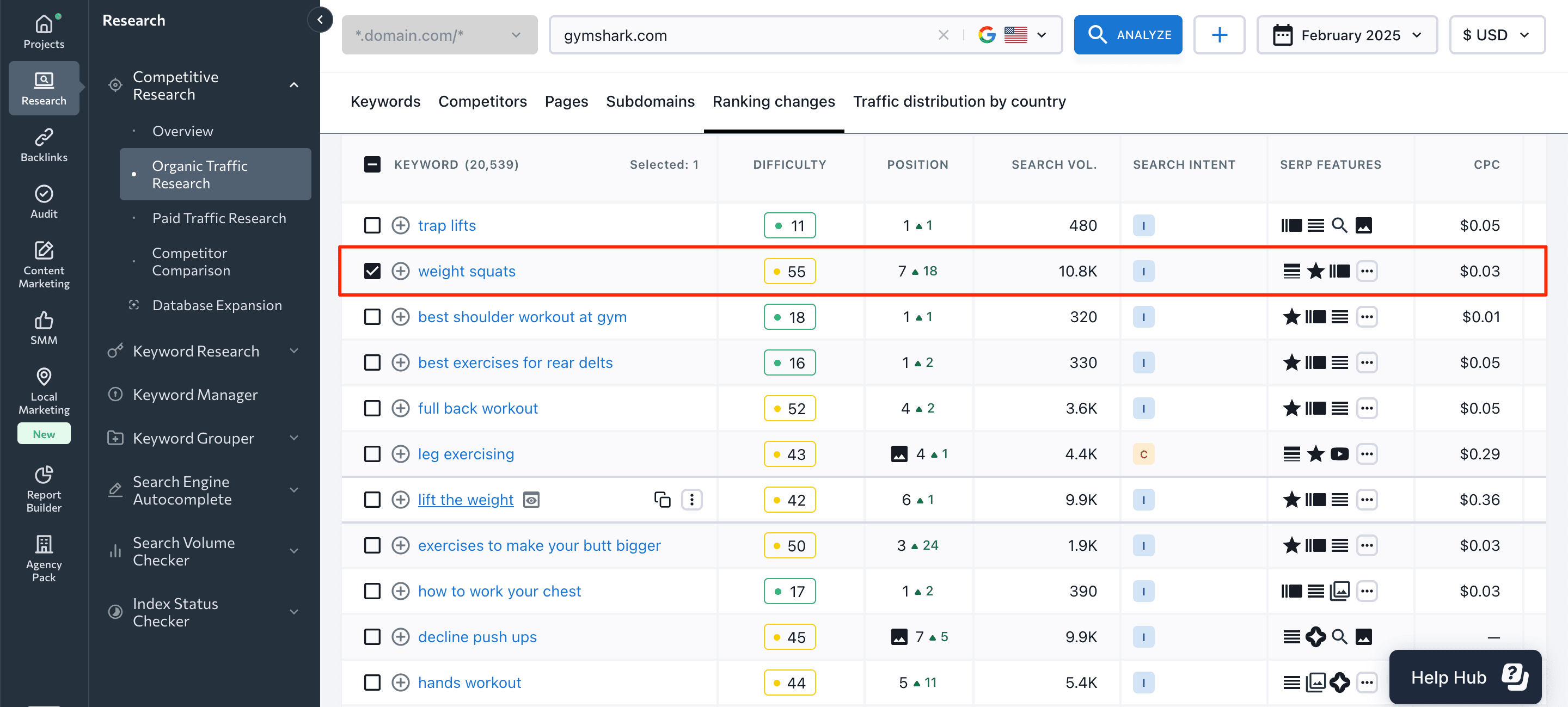This screenshot has height=707, width=1568.
Task: Open three-dot menu for 'lift the weight'
Action: click(x=691, y=500)
